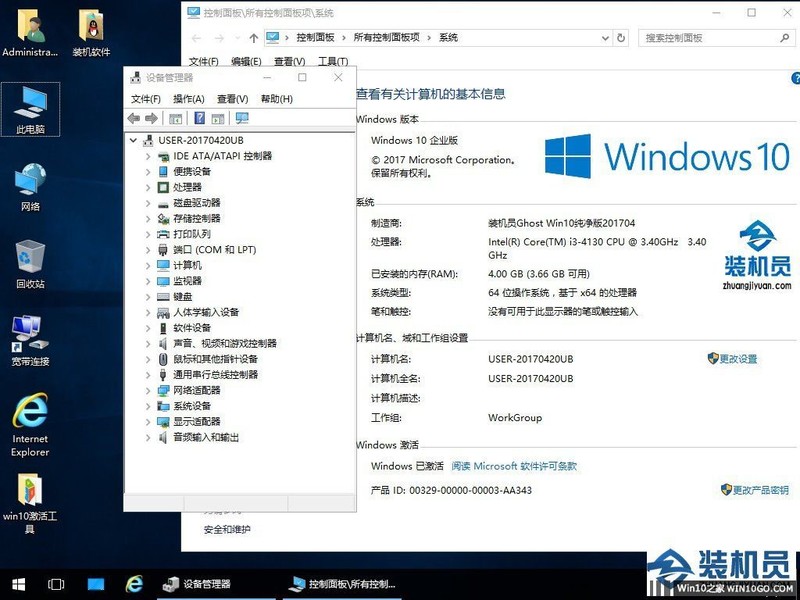Expand the 网络适配器 node
This screenshot has height=600, width=800.
(148, 391)
